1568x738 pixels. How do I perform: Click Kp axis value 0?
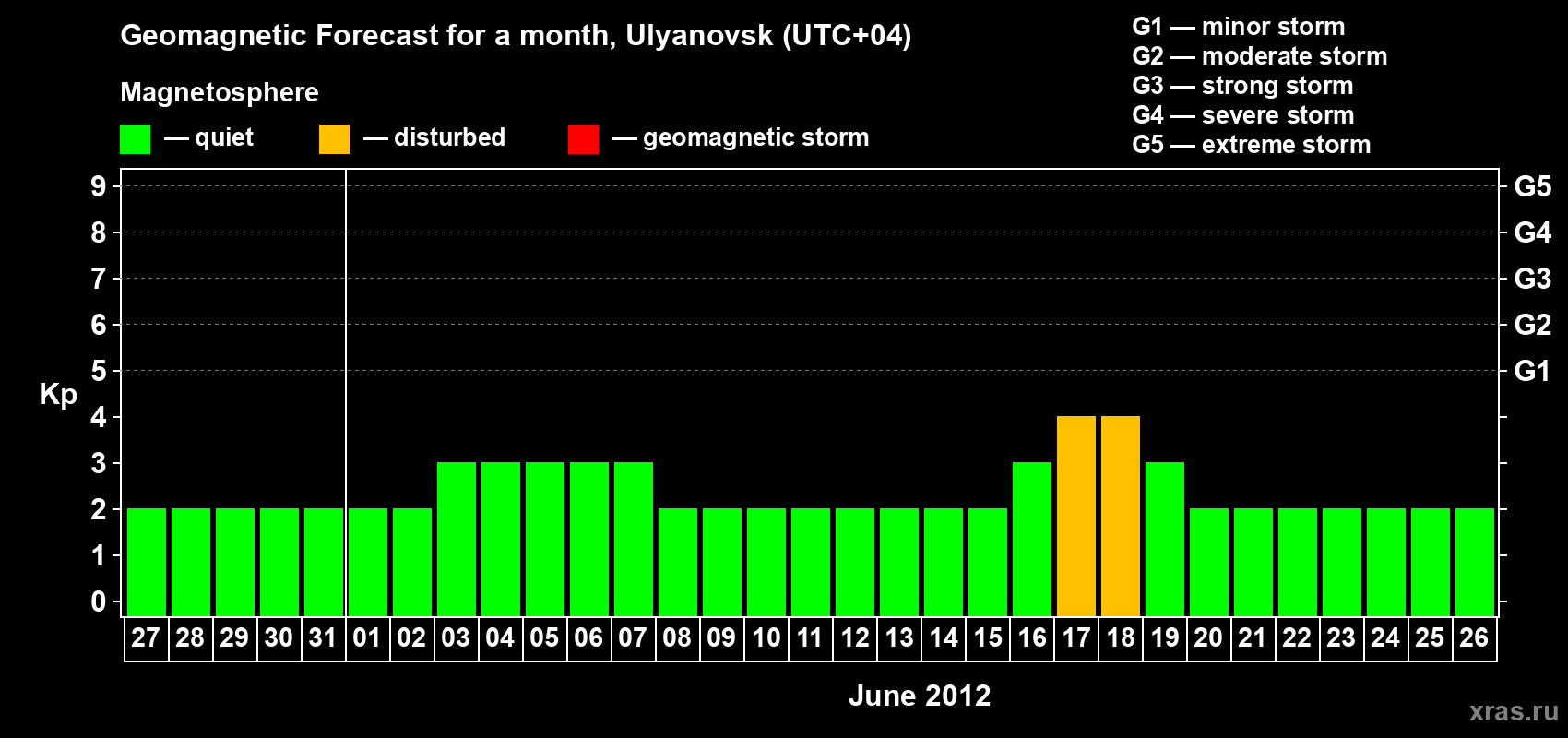click(x=99, y=601)
